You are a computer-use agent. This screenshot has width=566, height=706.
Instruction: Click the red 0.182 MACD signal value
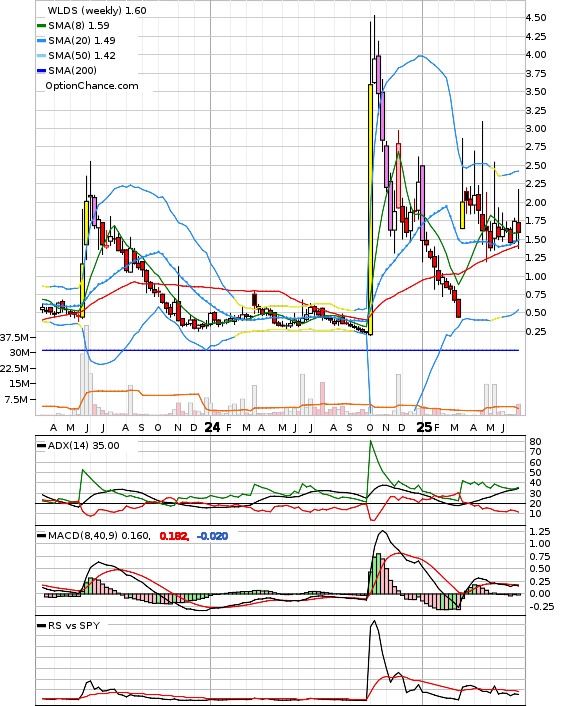click(174, 536)
